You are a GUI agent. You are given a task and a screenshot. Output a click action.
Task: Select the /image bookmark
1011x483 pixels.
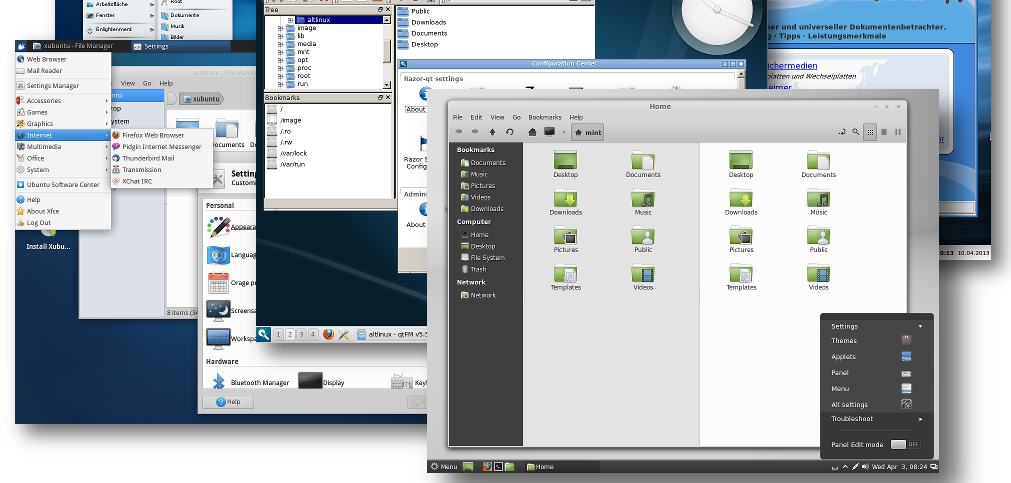click(x=284, y=121)
